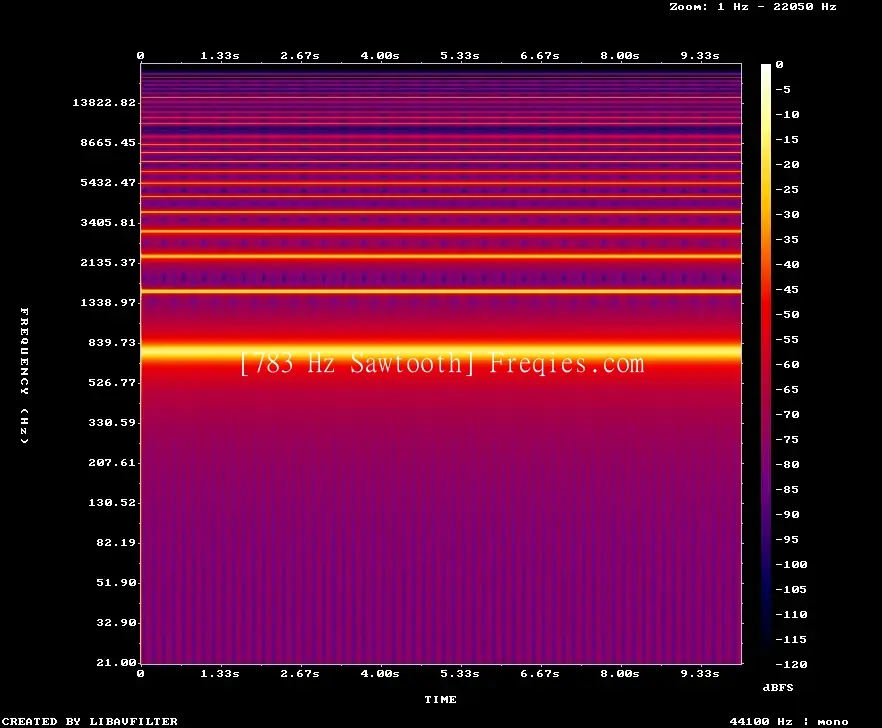Select the -40 dBFS scale value
882x728 pixels.
coord(787,264)
